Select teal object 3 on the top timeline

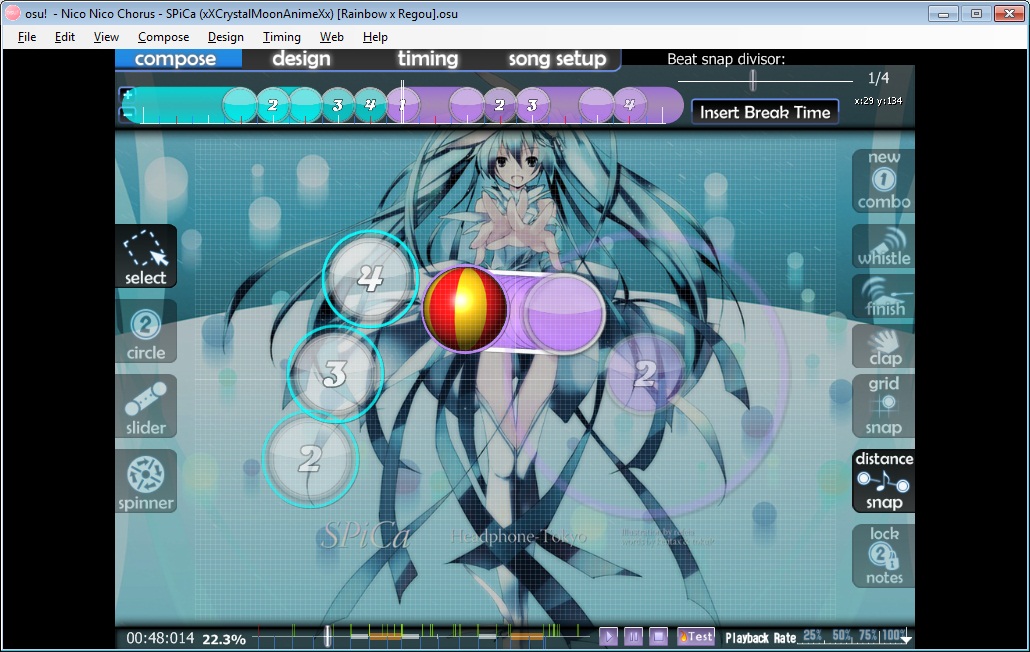tap(338, 105)
